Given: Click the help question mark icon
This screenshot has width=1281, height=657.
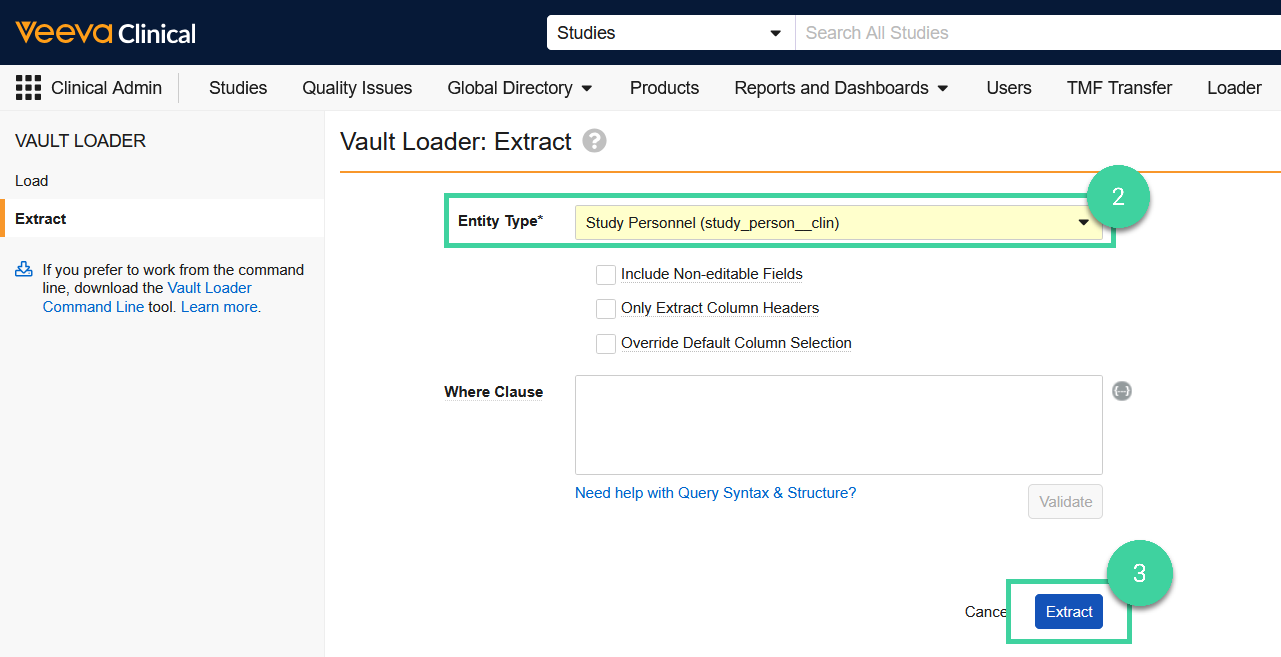Looking at the screenshot, I should [x=594, y=141].
